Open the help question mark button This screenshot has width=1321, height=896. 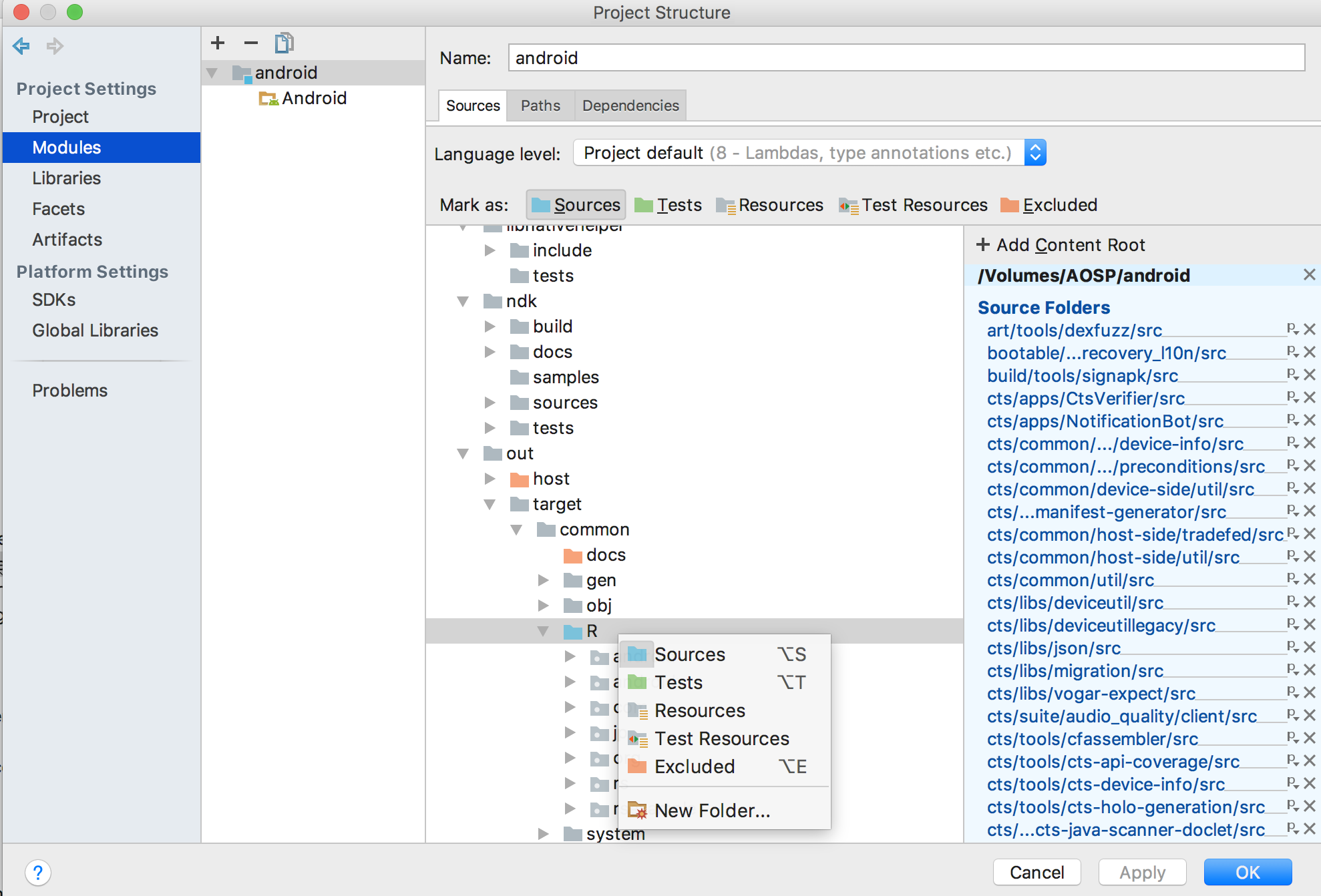point(38,873)
